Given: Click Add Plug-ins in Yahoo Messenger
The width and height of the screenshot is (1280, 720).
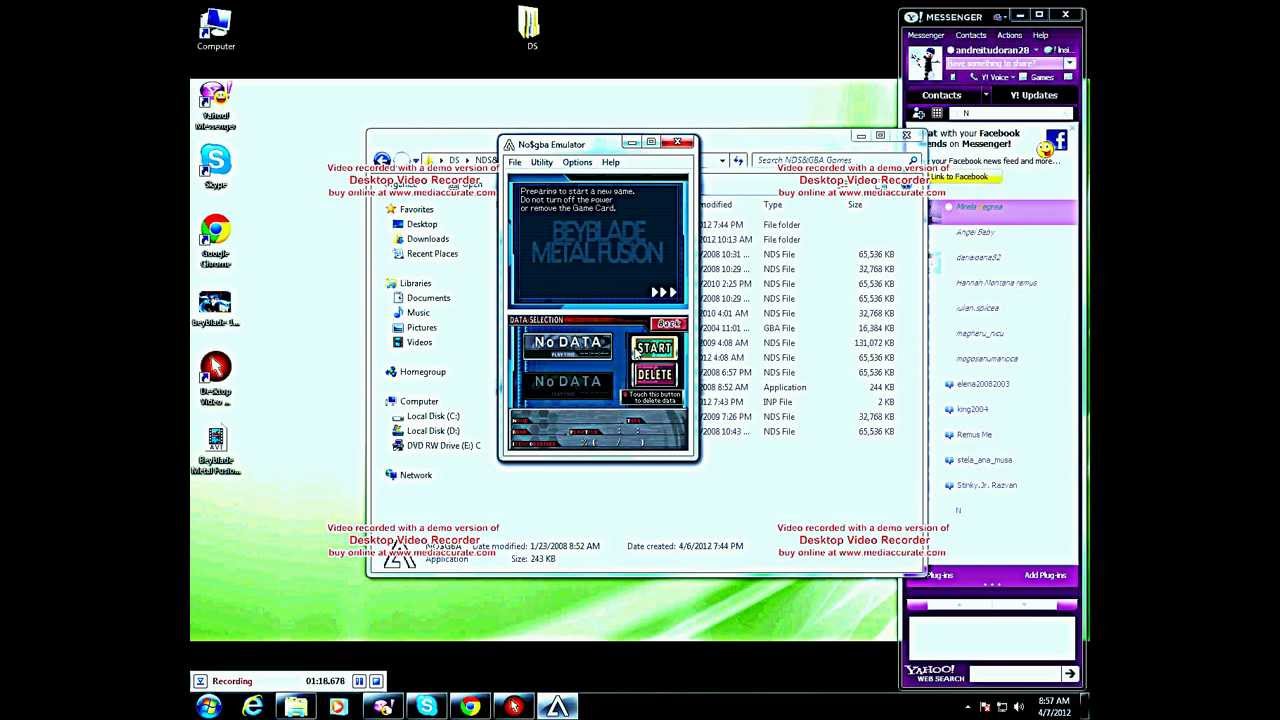Looking at the screenshot, I should [1045, 576].
